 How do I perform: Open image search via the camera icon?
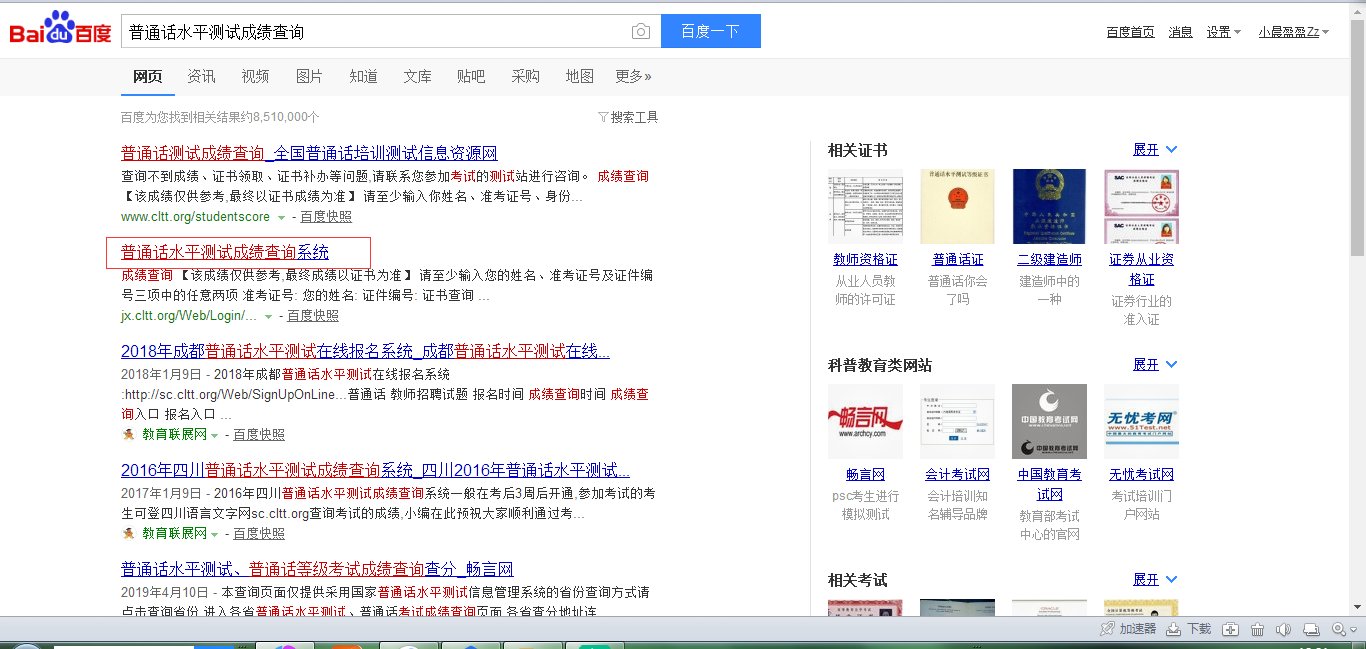coord(640,31)
